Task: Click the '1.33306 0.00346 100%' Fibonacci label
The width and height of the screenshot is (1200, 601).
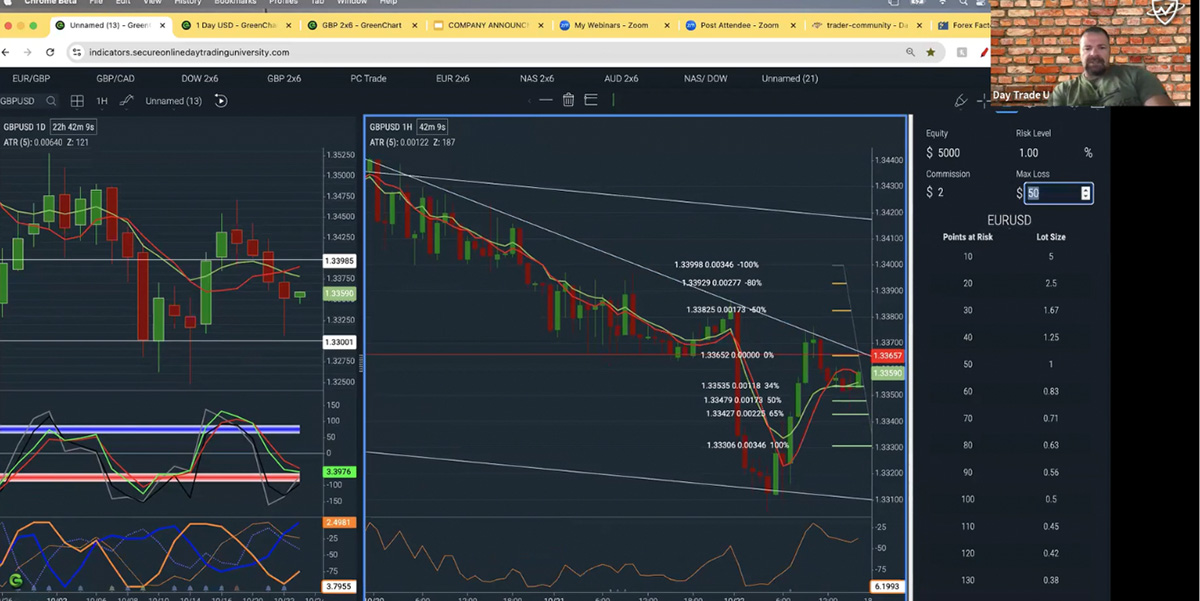Action: tap(747, 445)
